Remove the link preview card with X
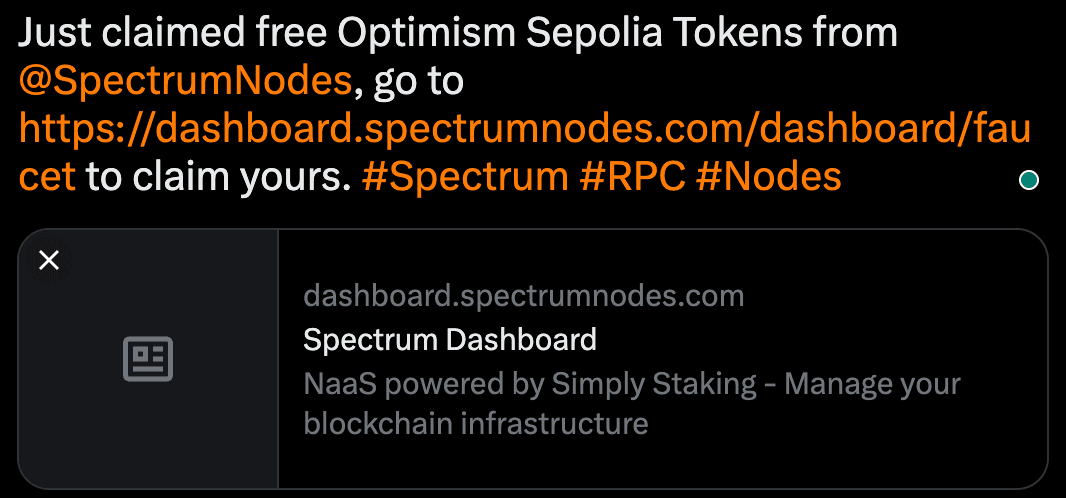 coord(49,261)
